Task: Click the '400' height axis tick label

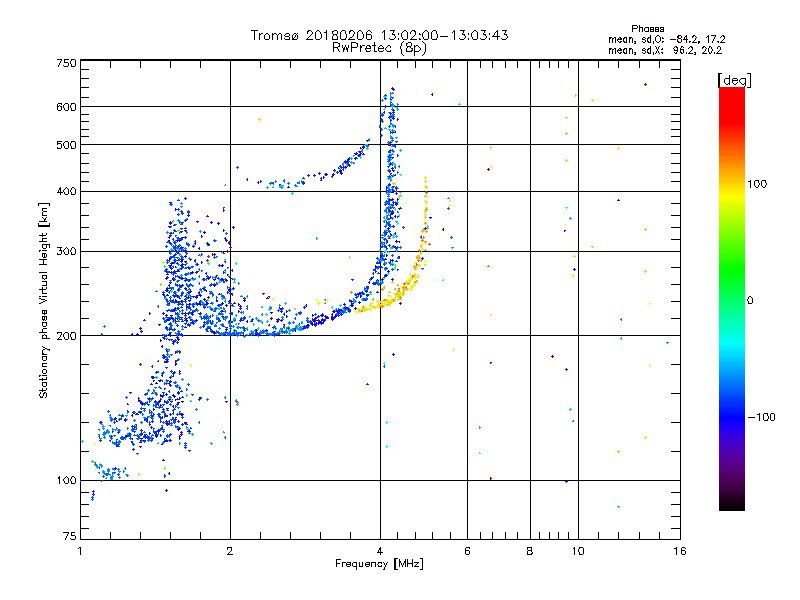Action: pyautogui.click(x=67, y=191)
